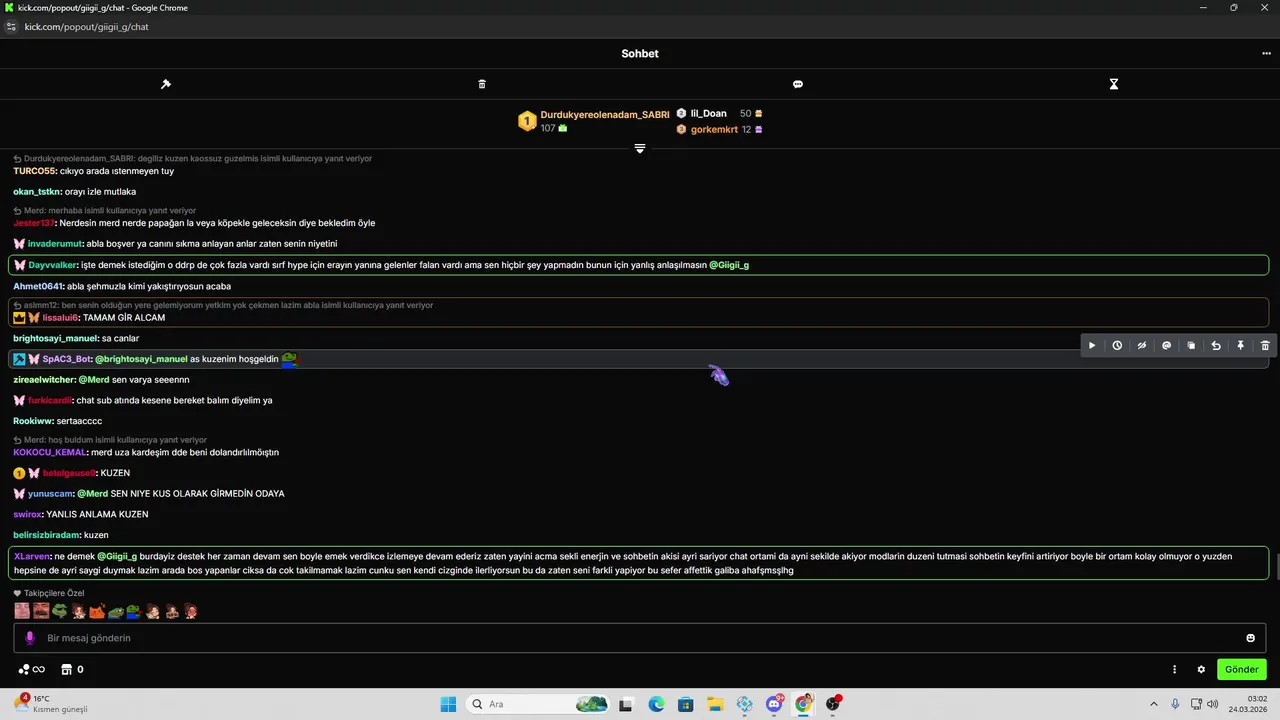Click the taskbar Ara search box

tap(538, 704)
